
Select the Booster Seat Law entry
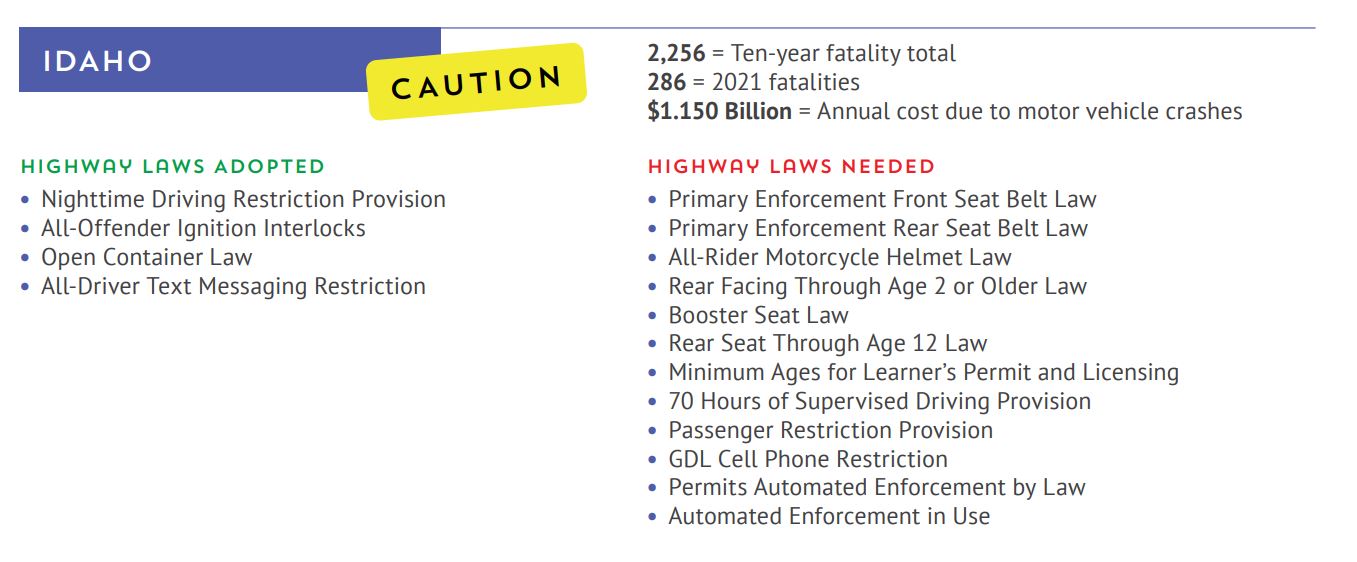point(758,315)
